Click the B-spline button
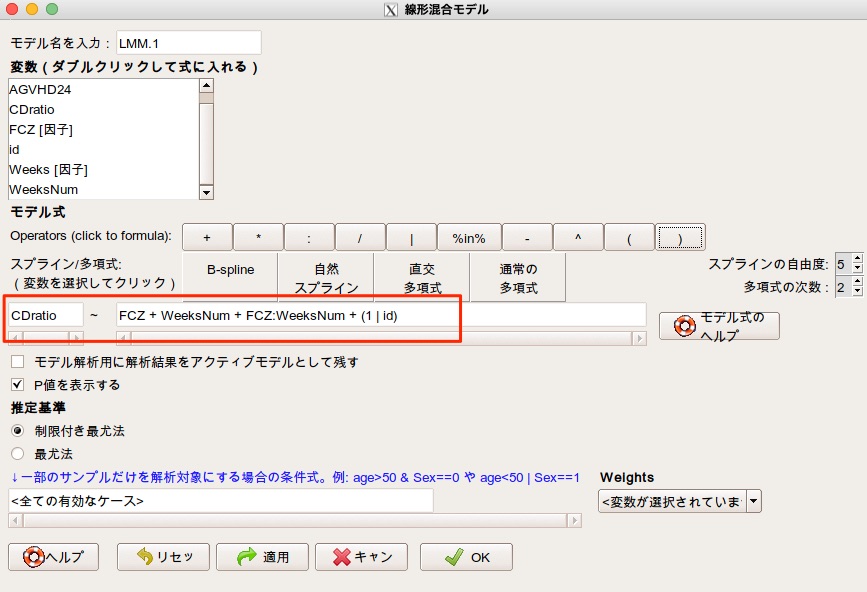Image resolution: width=867 pixels, height=592 pixels. [x=230, y=270]
